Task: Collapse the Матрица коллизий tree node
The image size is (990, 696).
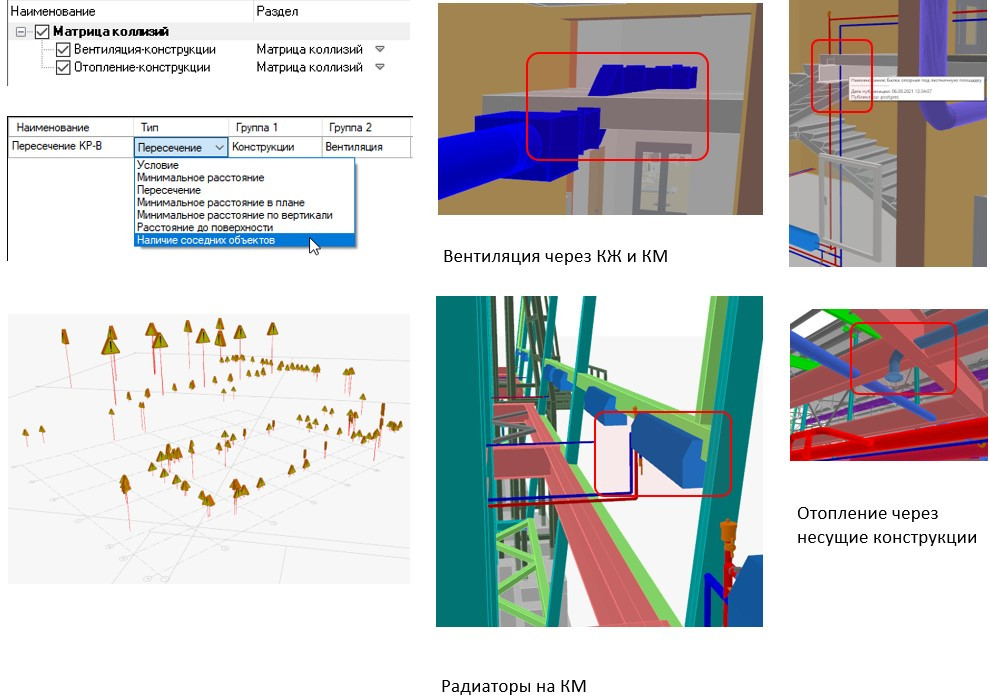Action: (x=21, y=32)
